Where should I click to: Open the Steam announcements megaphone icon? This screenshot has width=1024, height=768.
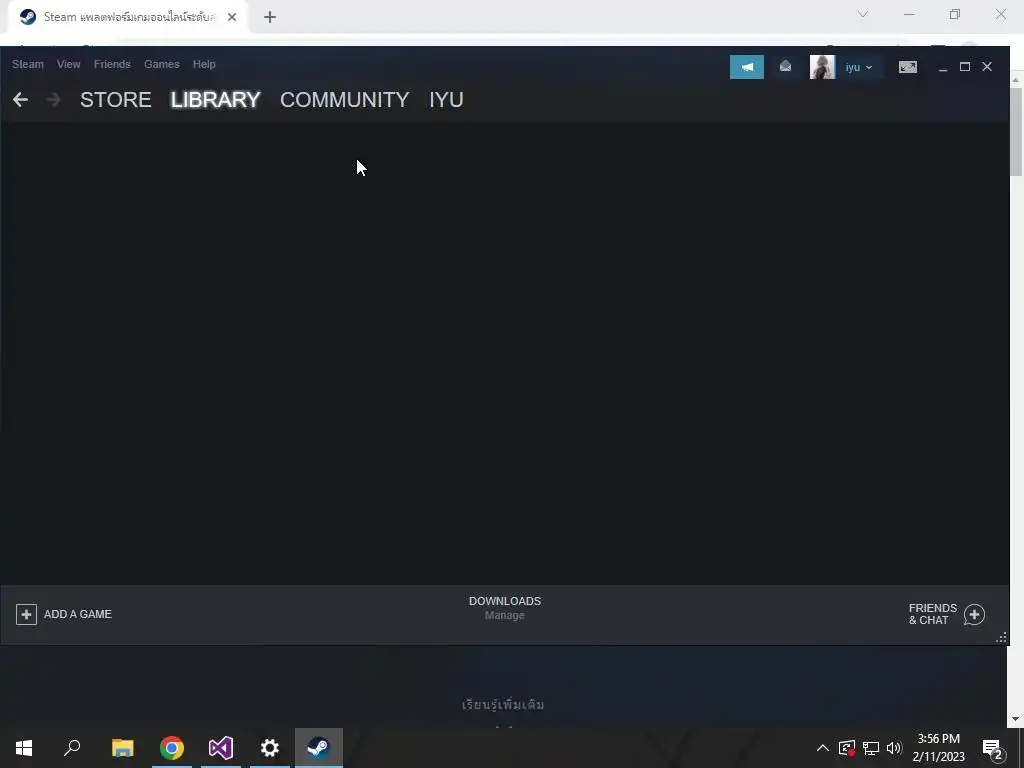click(x=746, y=67)
